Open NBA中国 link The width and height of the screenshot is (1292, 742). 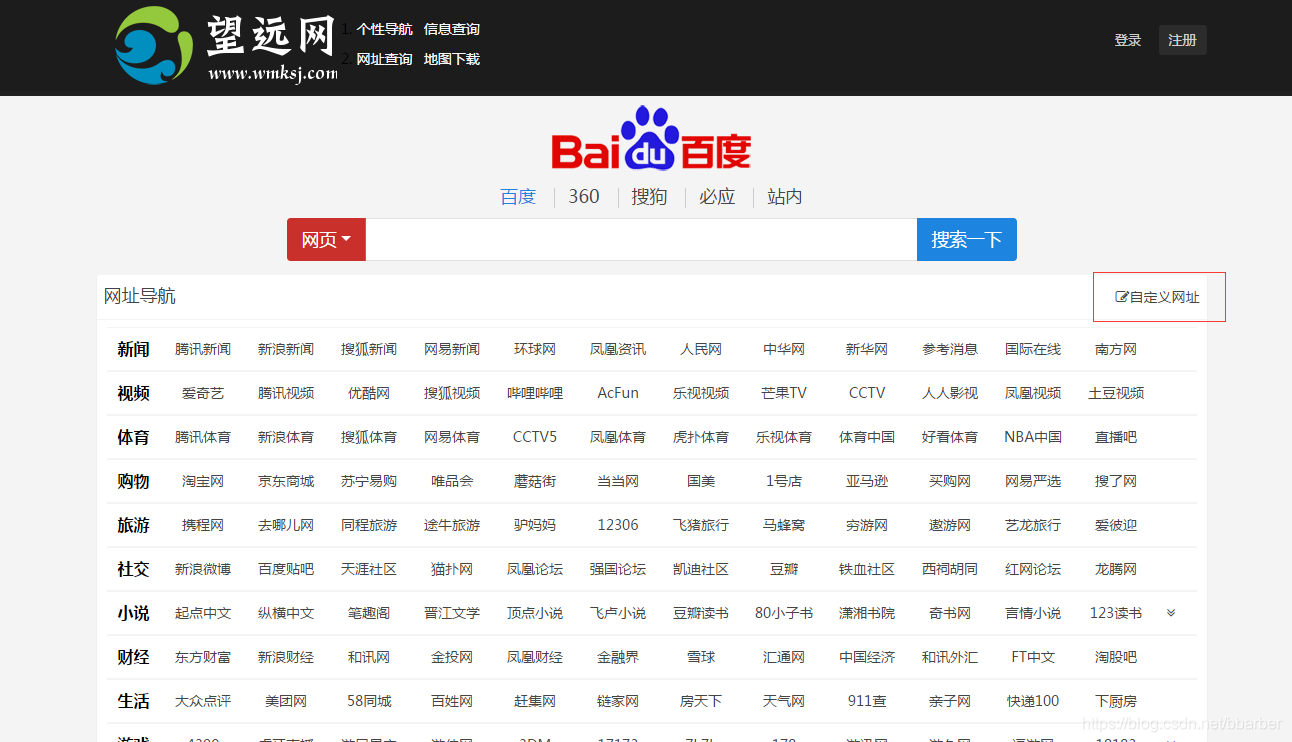point(1033,437)
